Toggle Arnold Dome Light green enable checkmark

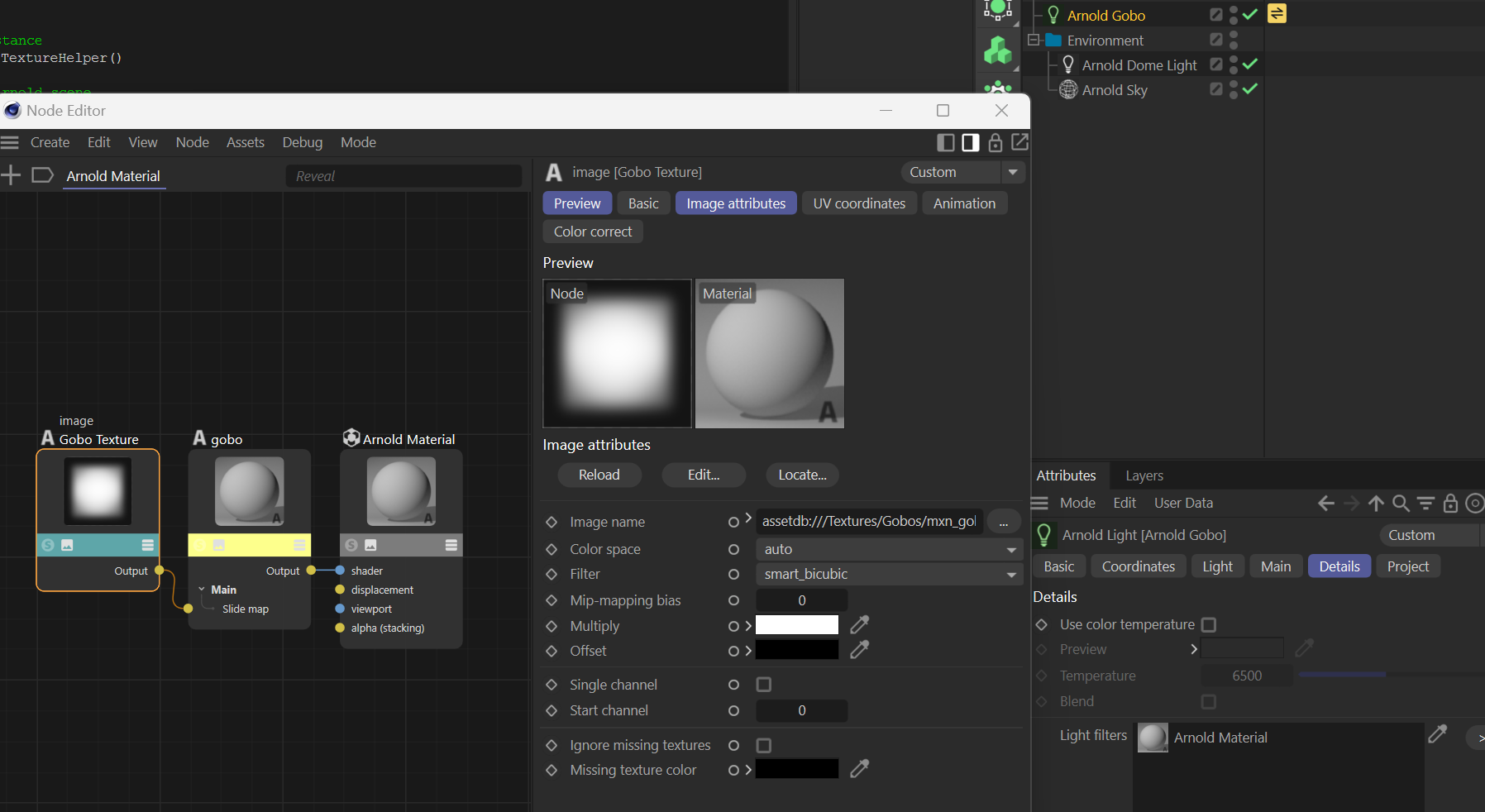point(1250,64)
